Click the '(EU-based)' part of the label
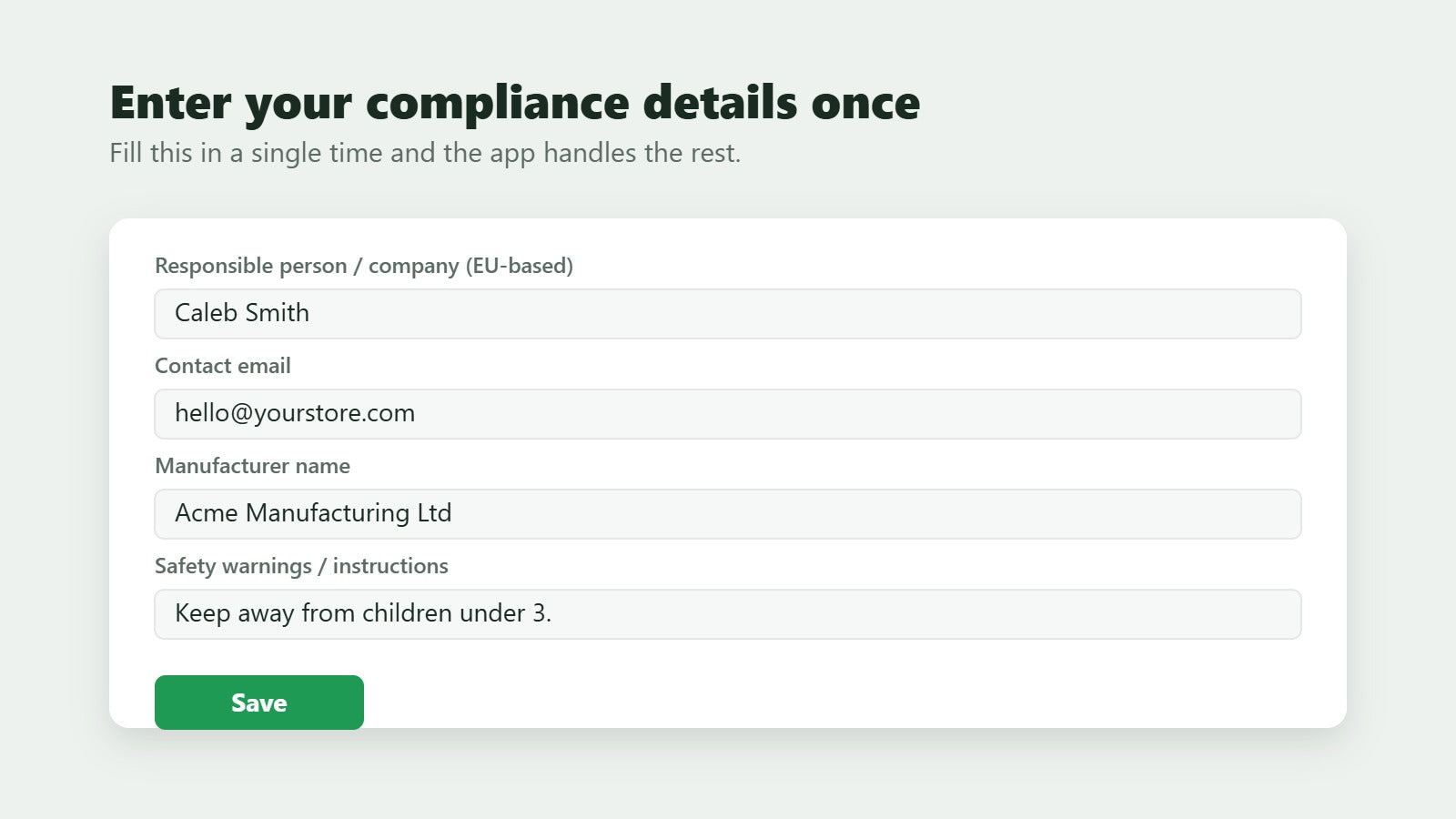 click(520, 266)
